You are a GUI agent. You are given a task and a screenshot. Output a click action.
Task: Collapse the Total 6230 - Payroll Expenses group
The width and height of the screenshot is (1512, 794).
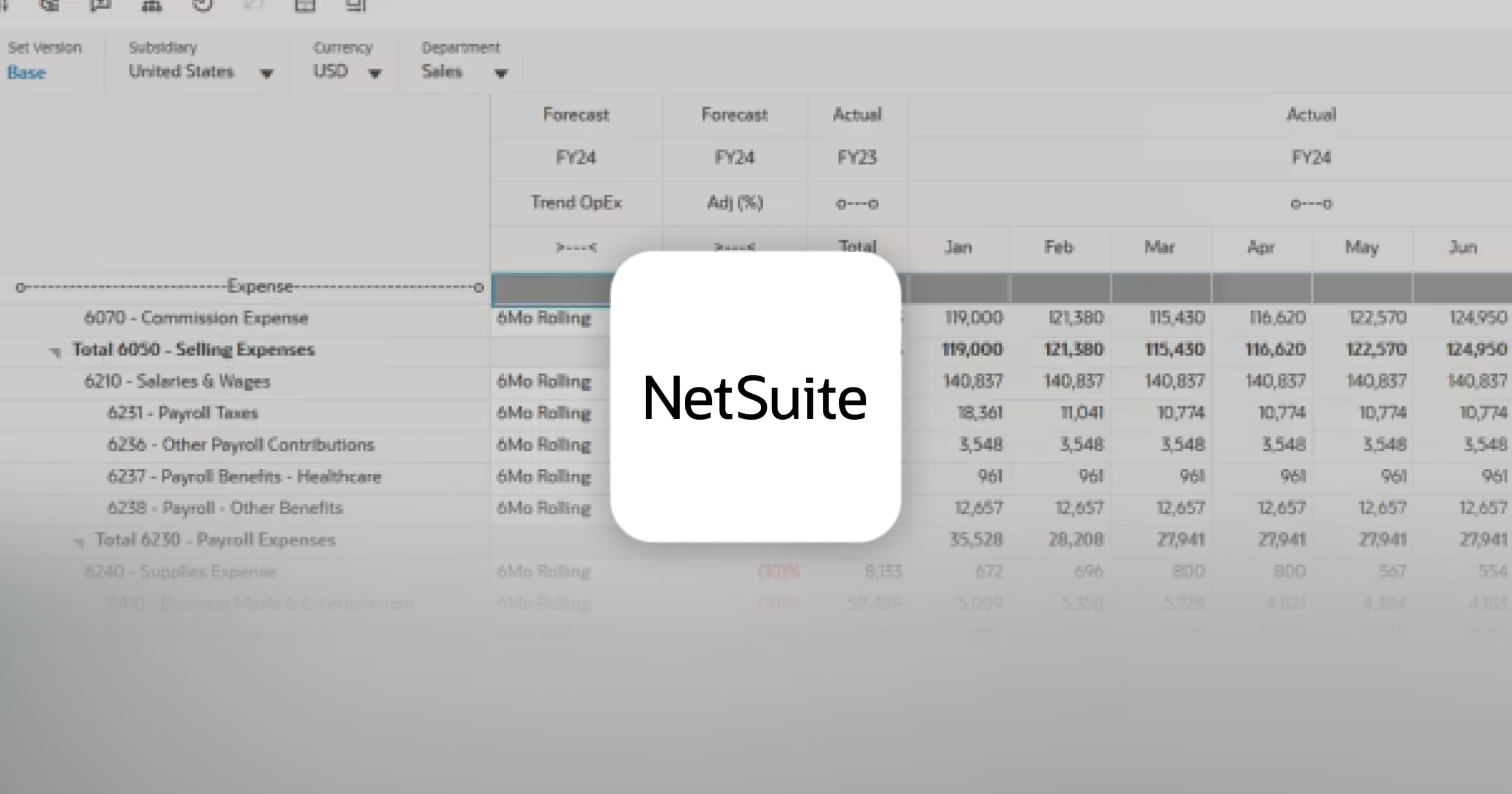point(77,540)
